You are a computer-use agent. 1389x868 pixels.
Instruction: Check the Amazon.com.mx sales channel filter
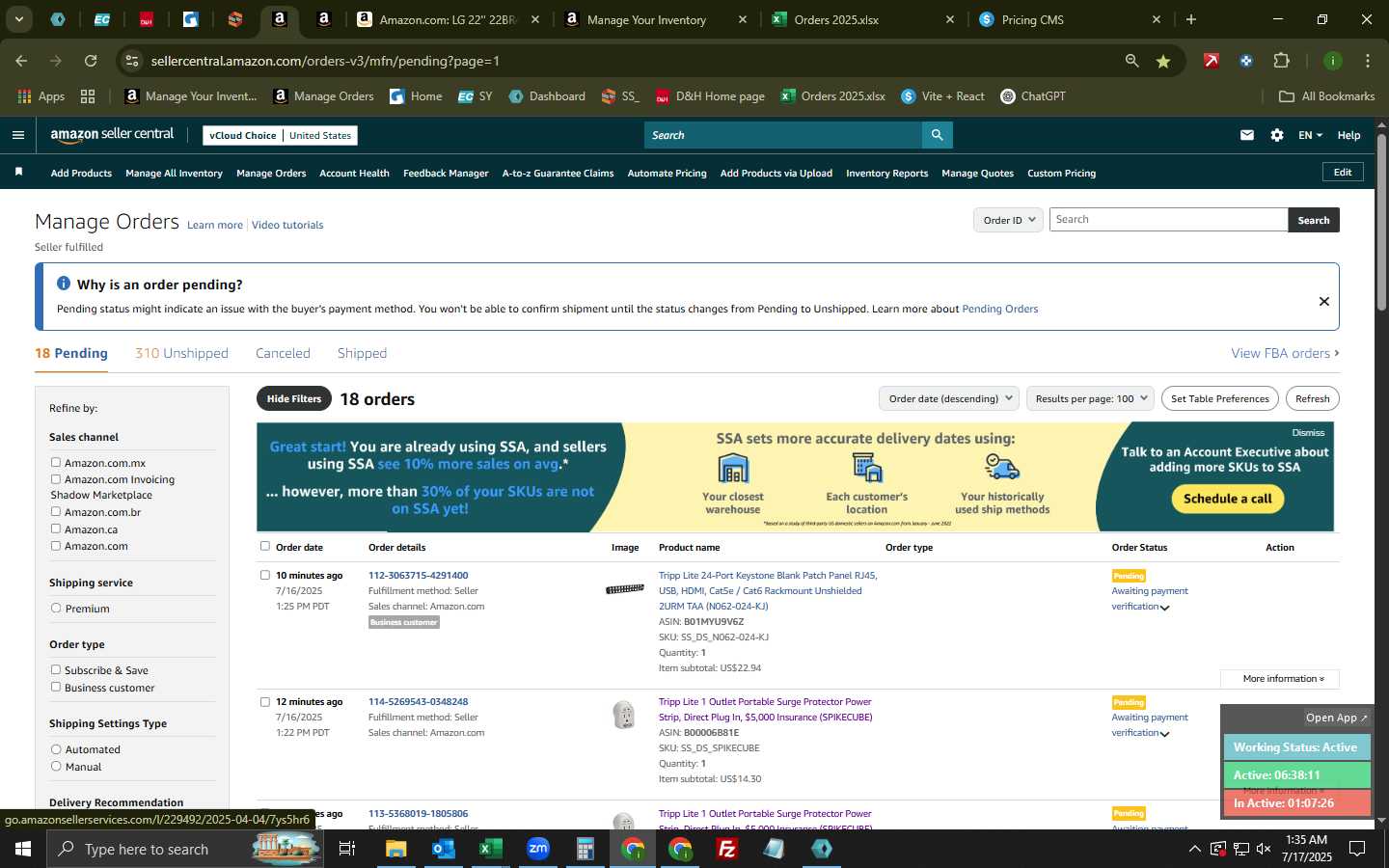(56, 462)
